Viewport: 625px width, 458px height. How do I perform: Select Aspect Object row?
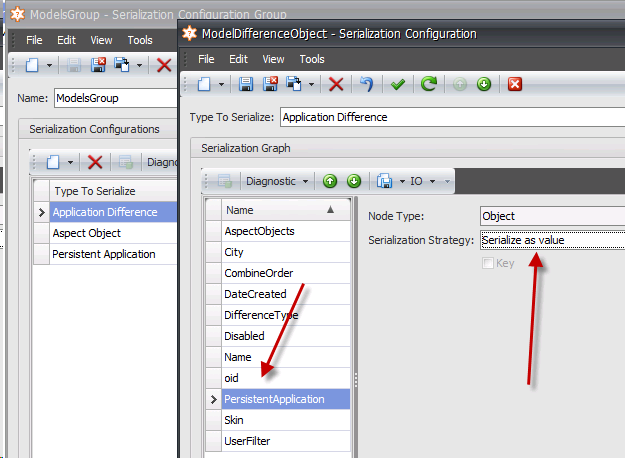click(x=113, y=233)
